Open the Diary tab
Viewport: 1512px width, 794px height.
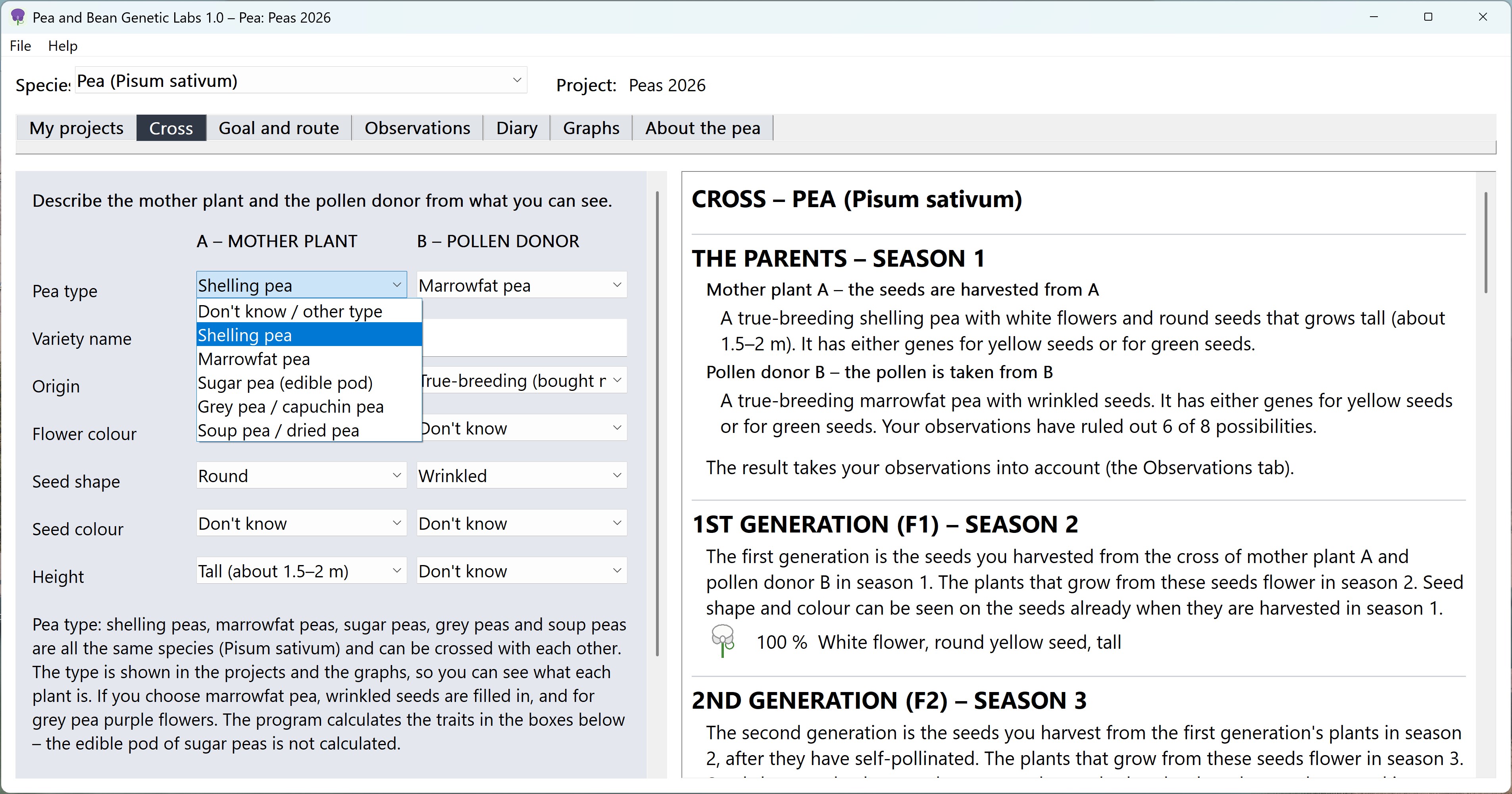(517, 128)
